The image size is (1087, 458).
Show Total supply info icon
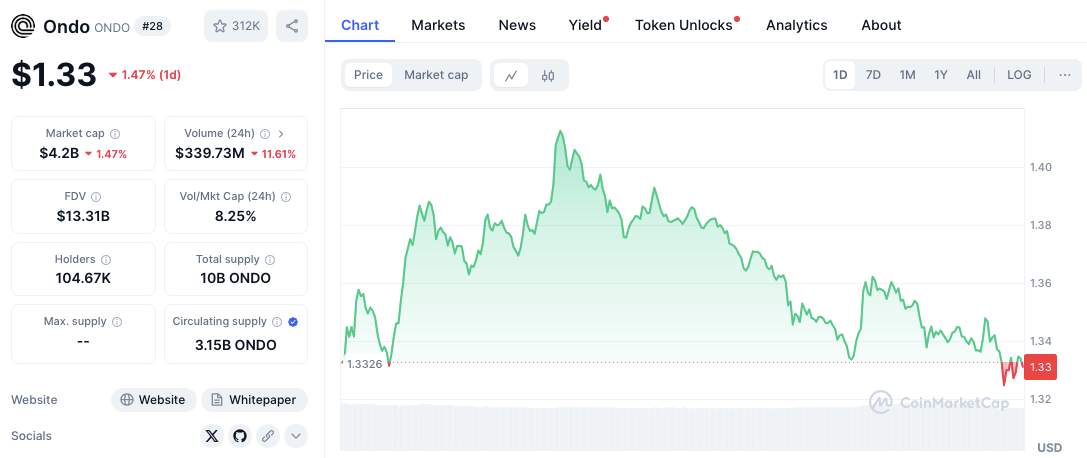pyautogui.click(x=270, y=260)
